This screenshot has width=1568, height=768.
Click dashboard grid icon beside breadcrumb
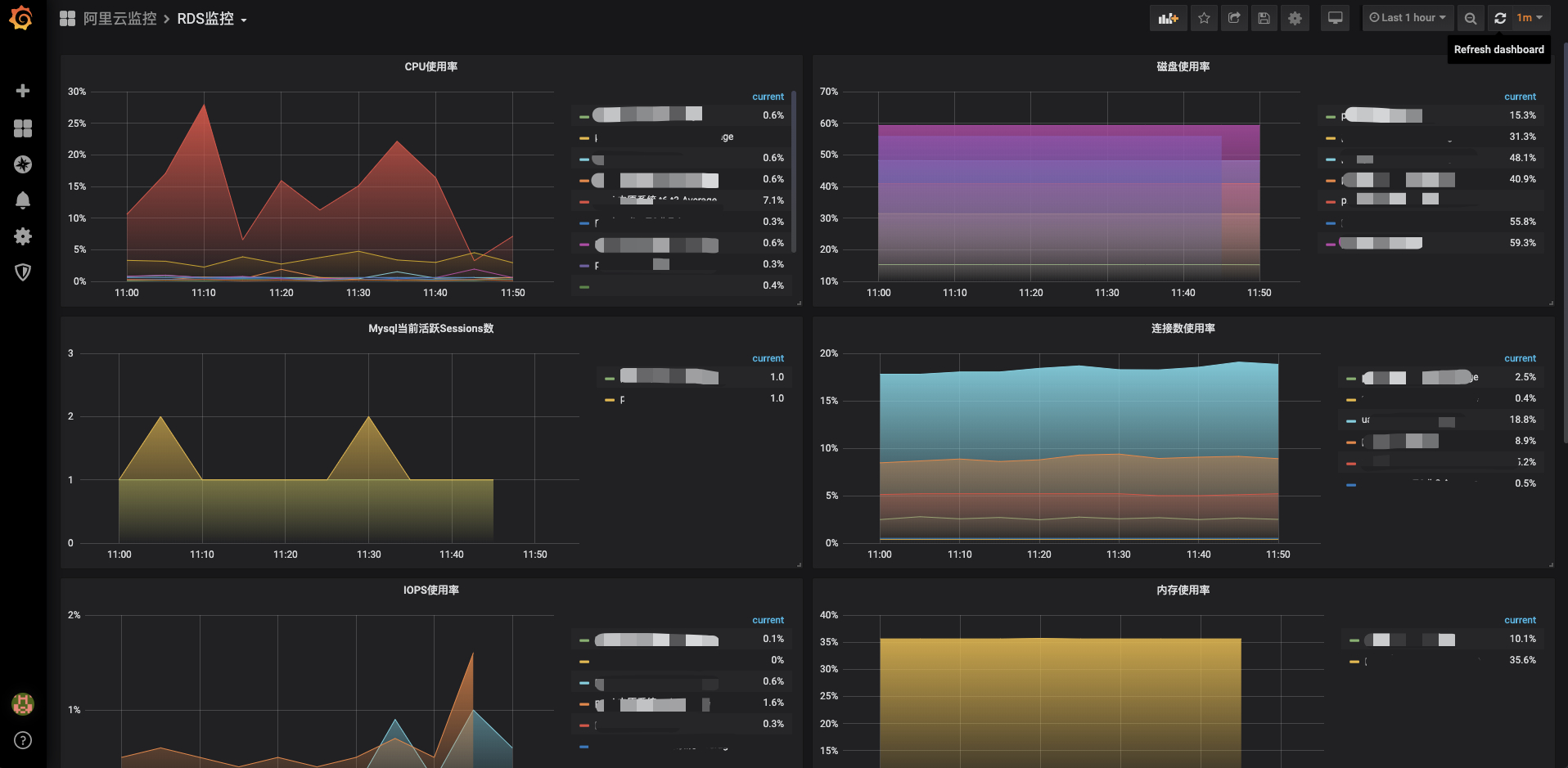coord(67,18)
